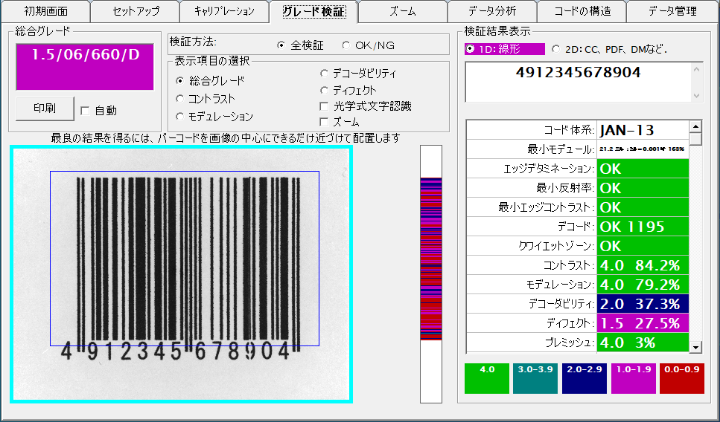The height and width of the screenshot is (422, 720).
Task: Click the scan grade color strip
Action: point(431,275)
